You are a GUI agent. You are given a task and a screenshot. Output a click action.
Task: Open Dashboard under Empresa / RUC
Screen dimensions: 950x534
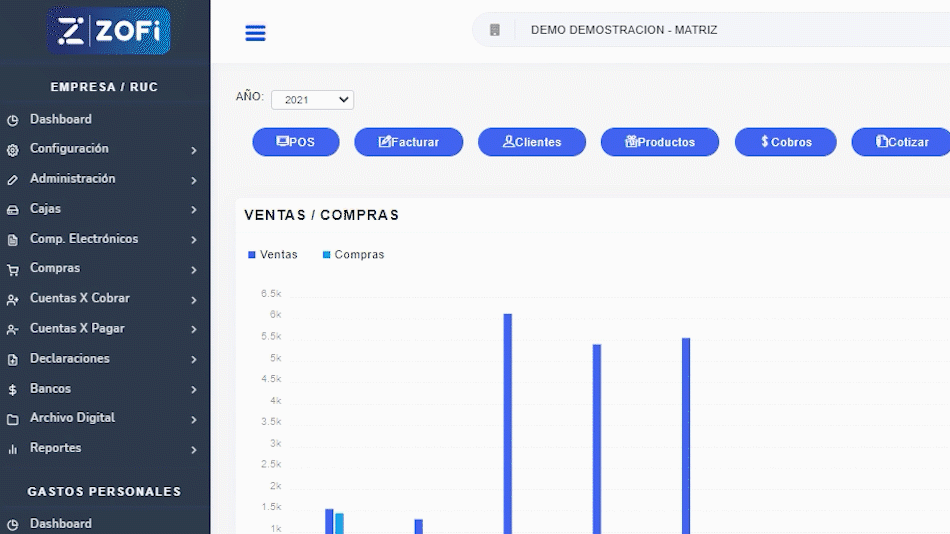60,119
